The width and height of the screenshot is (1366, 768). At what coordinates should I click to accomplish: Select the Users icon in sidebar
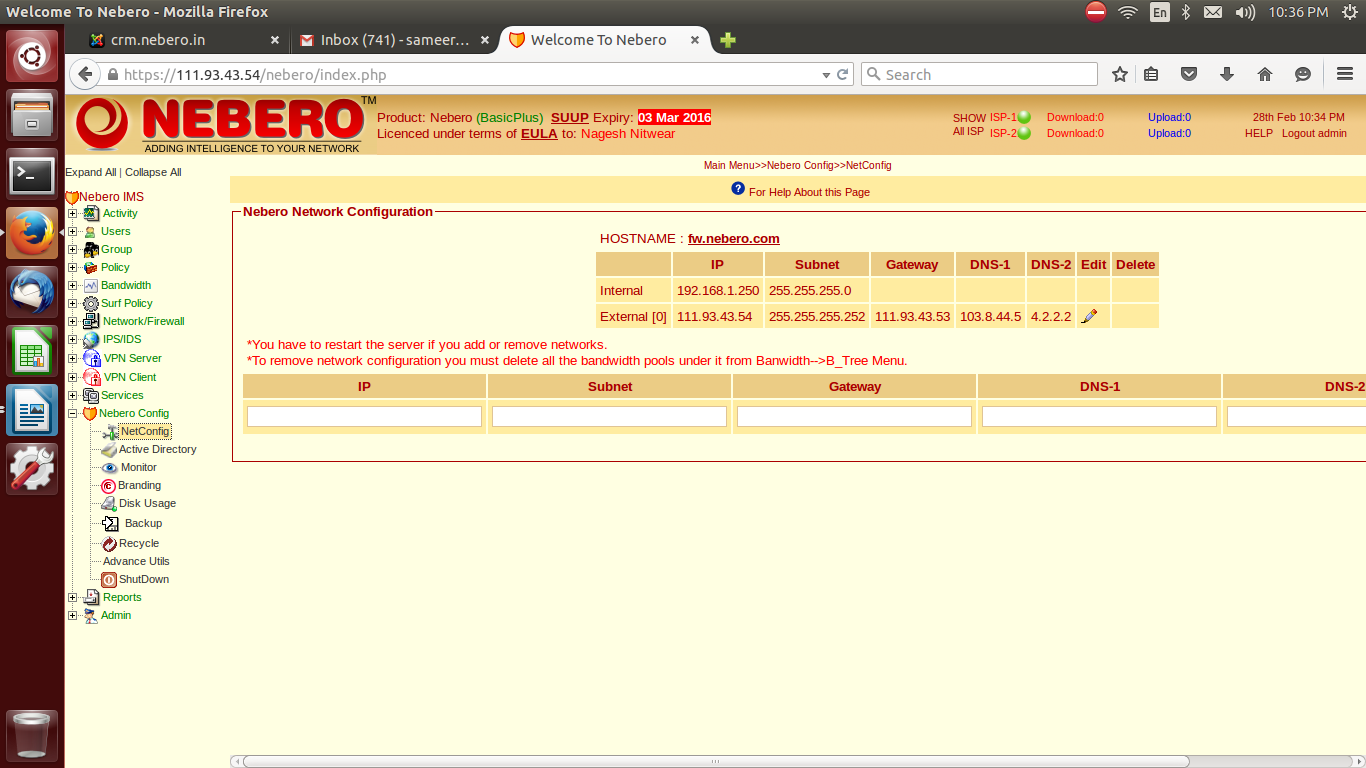[x=91, y=231]
